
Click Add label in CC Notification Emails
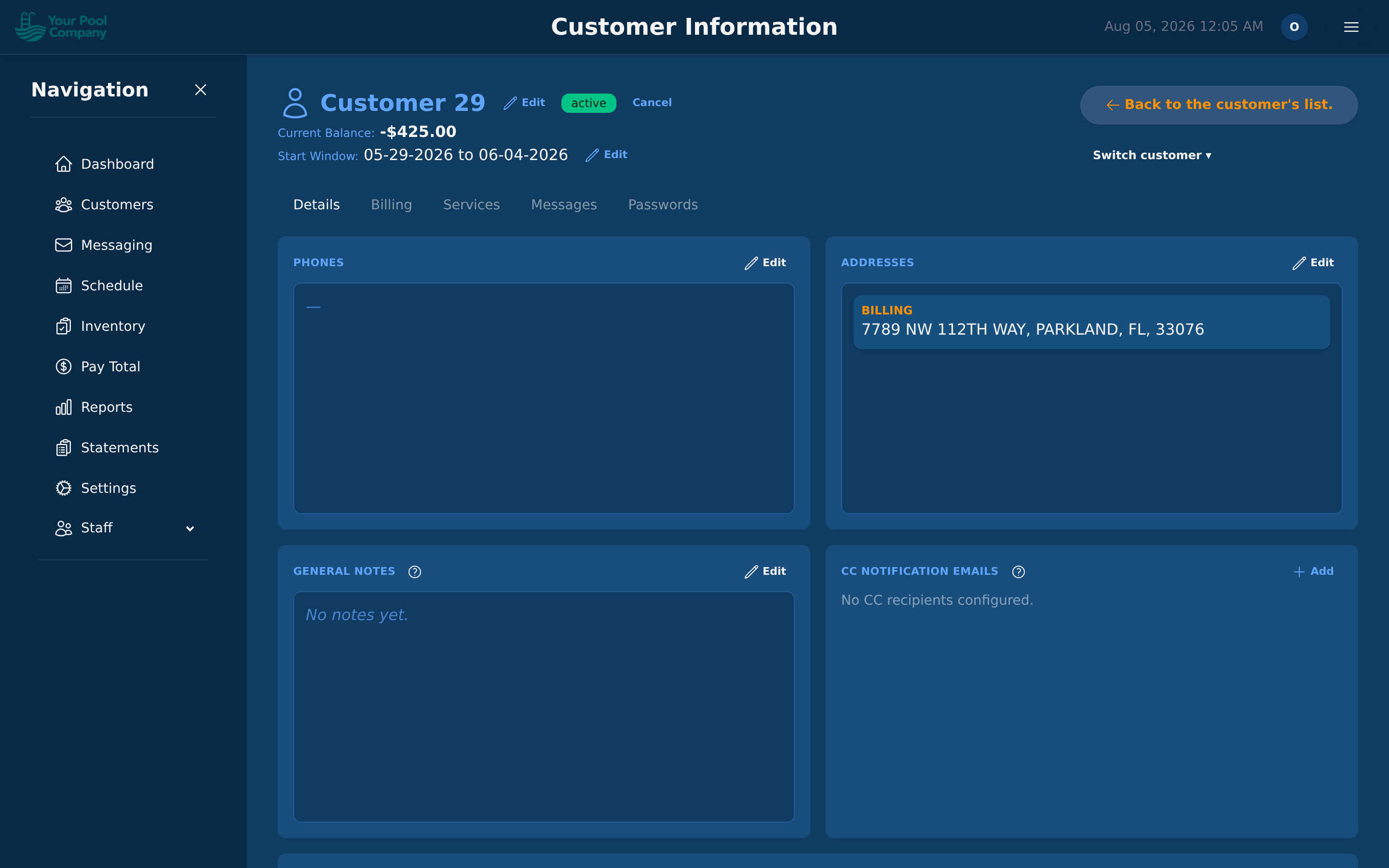click(1322, 572)
